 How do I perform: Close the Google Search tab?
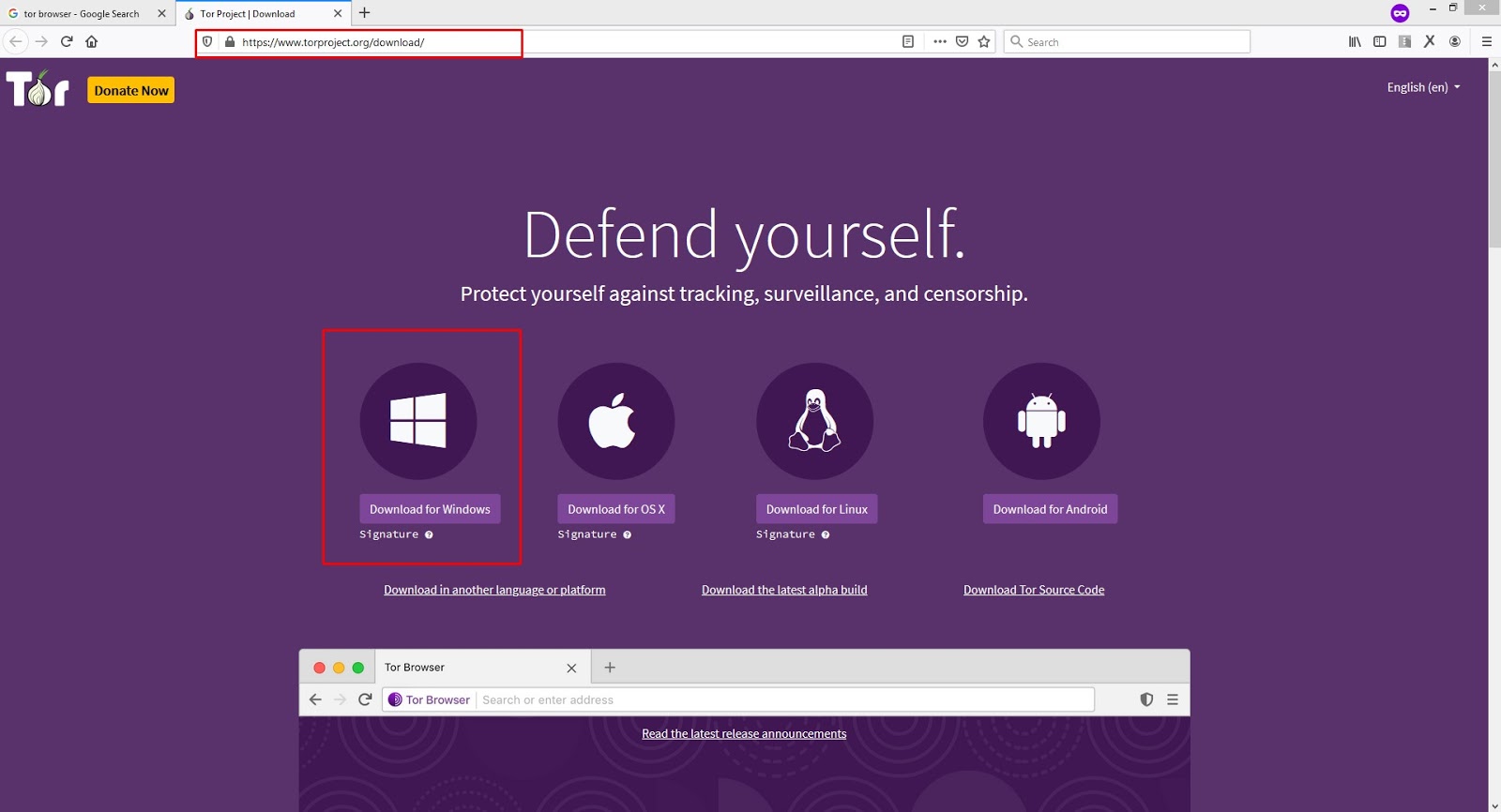point(161,14)
